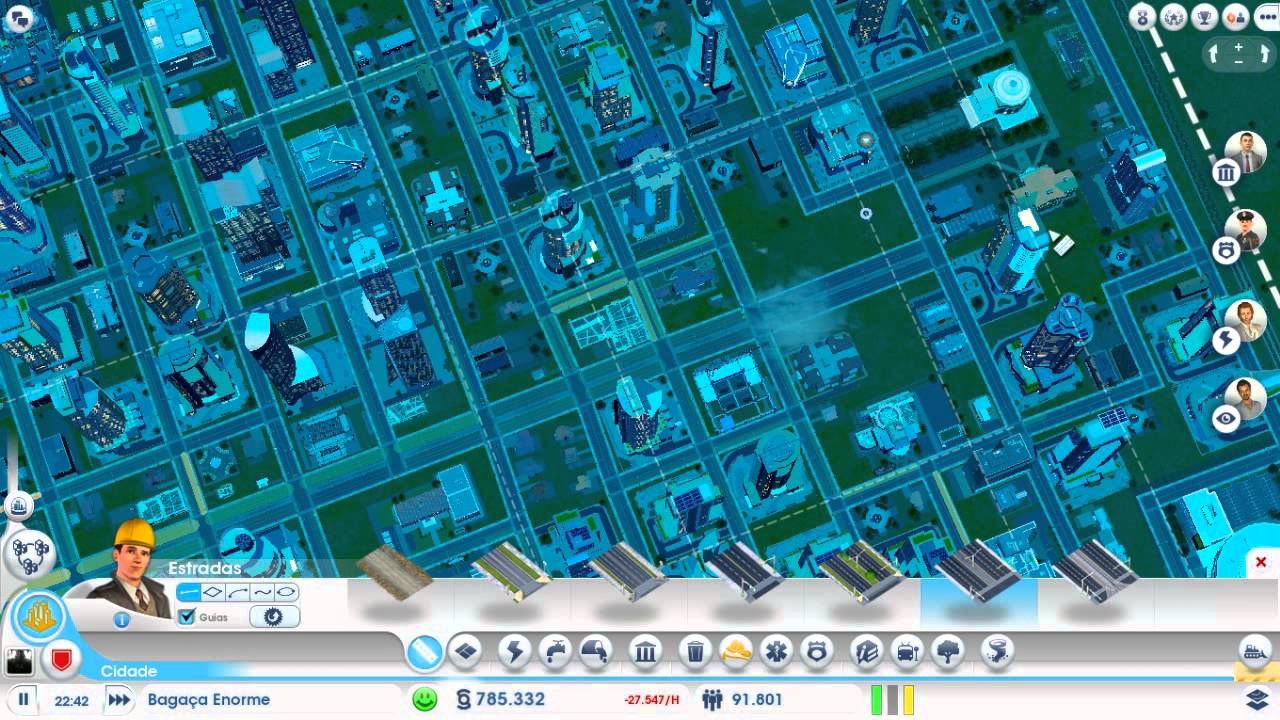Open the trophy leaderboards icon
1280x720 pixels.
tap(1206, 16)
